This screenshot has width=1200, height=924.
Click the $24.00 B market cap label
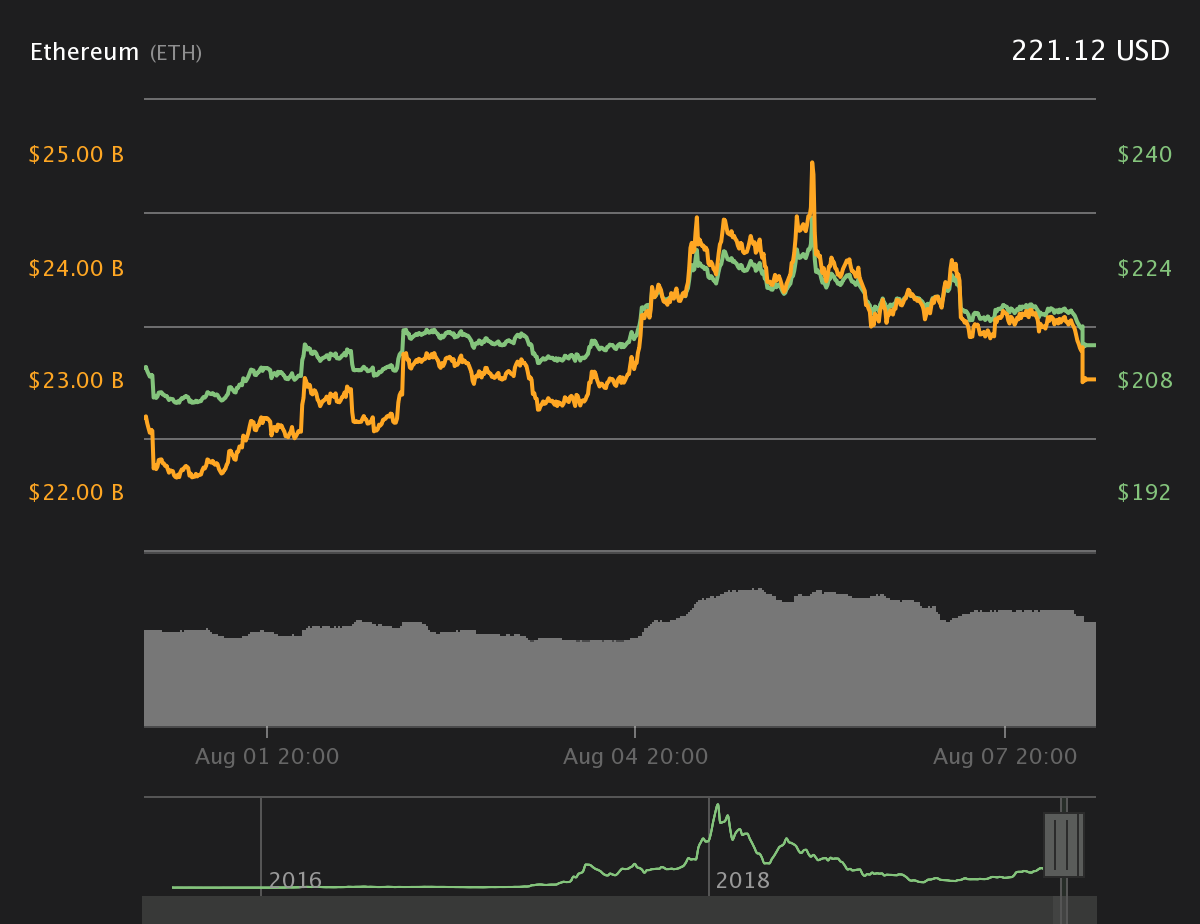pyautogui.click(x=76, y=268)
